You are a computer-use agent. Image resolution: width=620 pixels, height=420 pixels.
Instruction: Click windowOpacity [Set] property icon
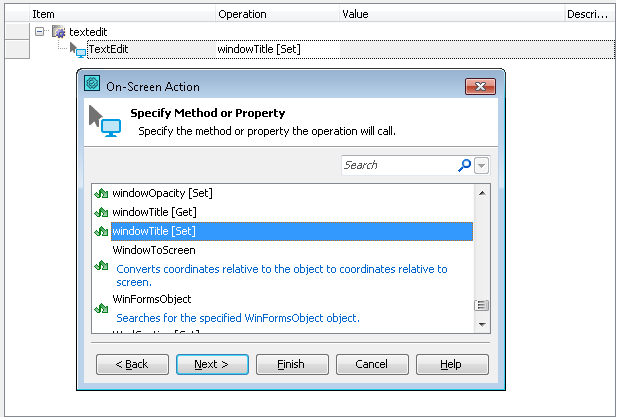[100, 192]
